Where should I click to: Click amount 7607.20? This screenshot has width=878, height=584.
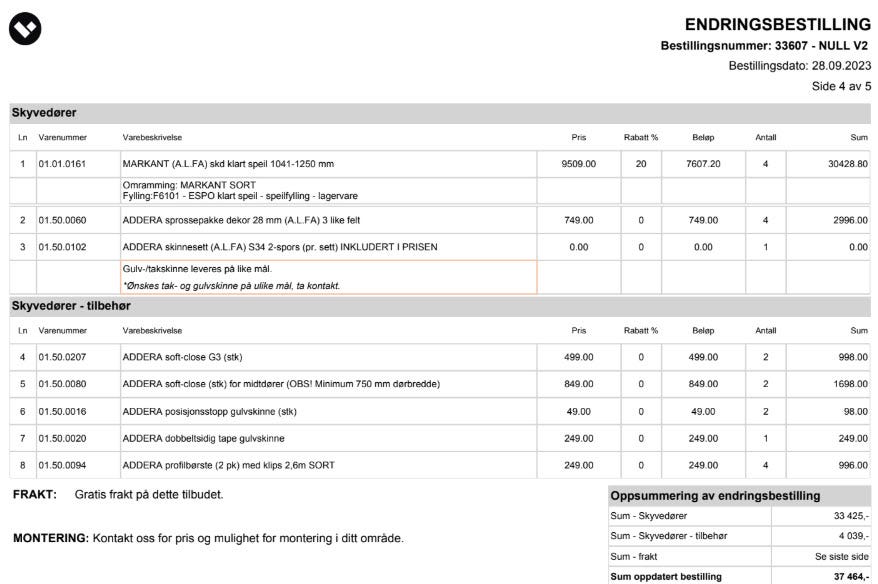coord(703,164)
